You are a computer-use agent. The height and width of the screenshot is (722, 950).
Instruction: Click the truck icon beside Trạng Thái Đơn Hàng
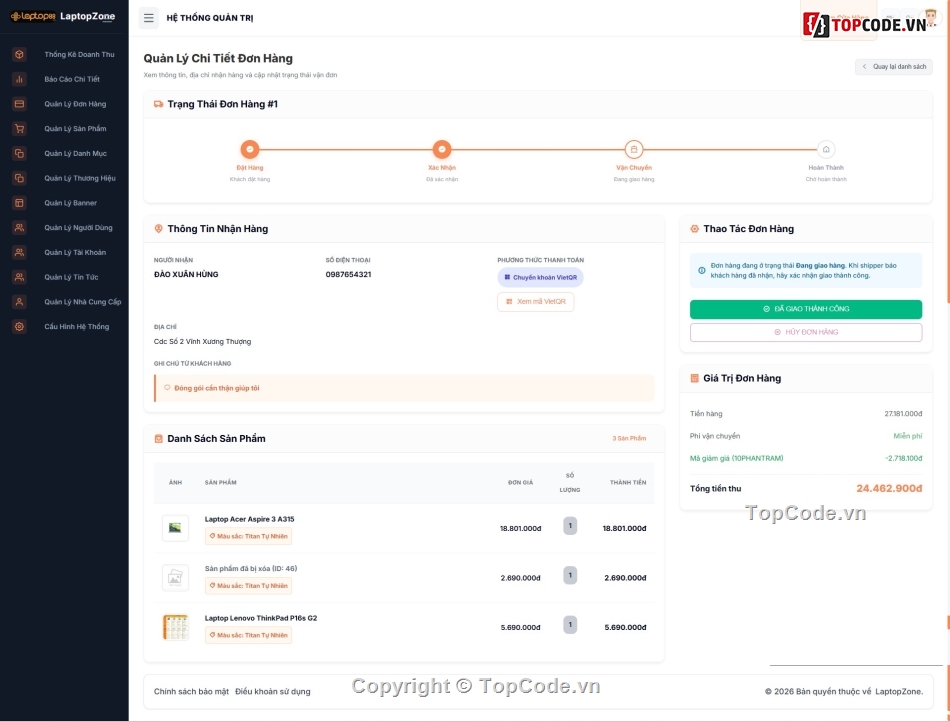pos(159,104)
